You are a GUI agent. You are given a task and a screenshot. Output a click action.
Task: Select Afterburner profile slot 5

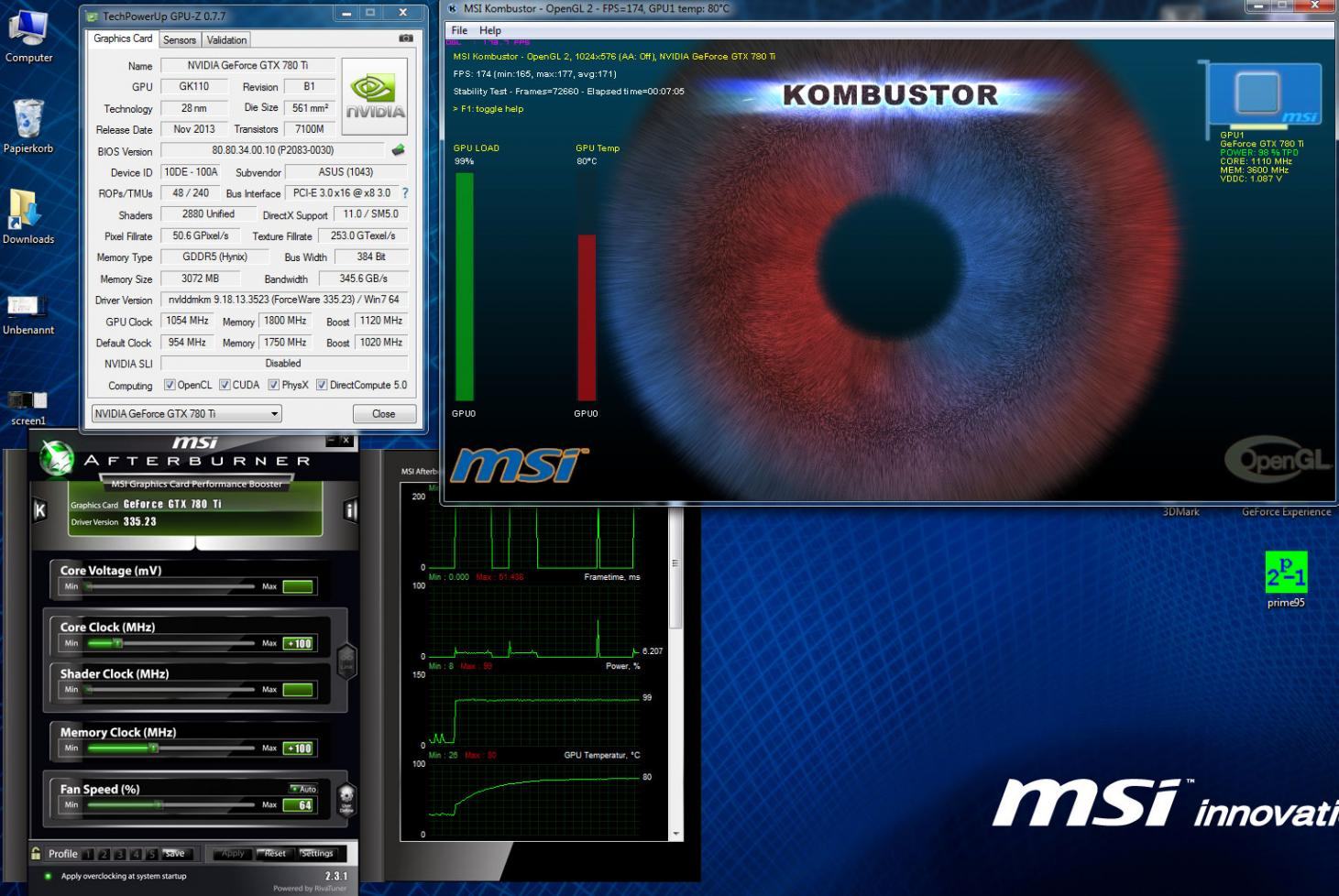tap(151, 854)
